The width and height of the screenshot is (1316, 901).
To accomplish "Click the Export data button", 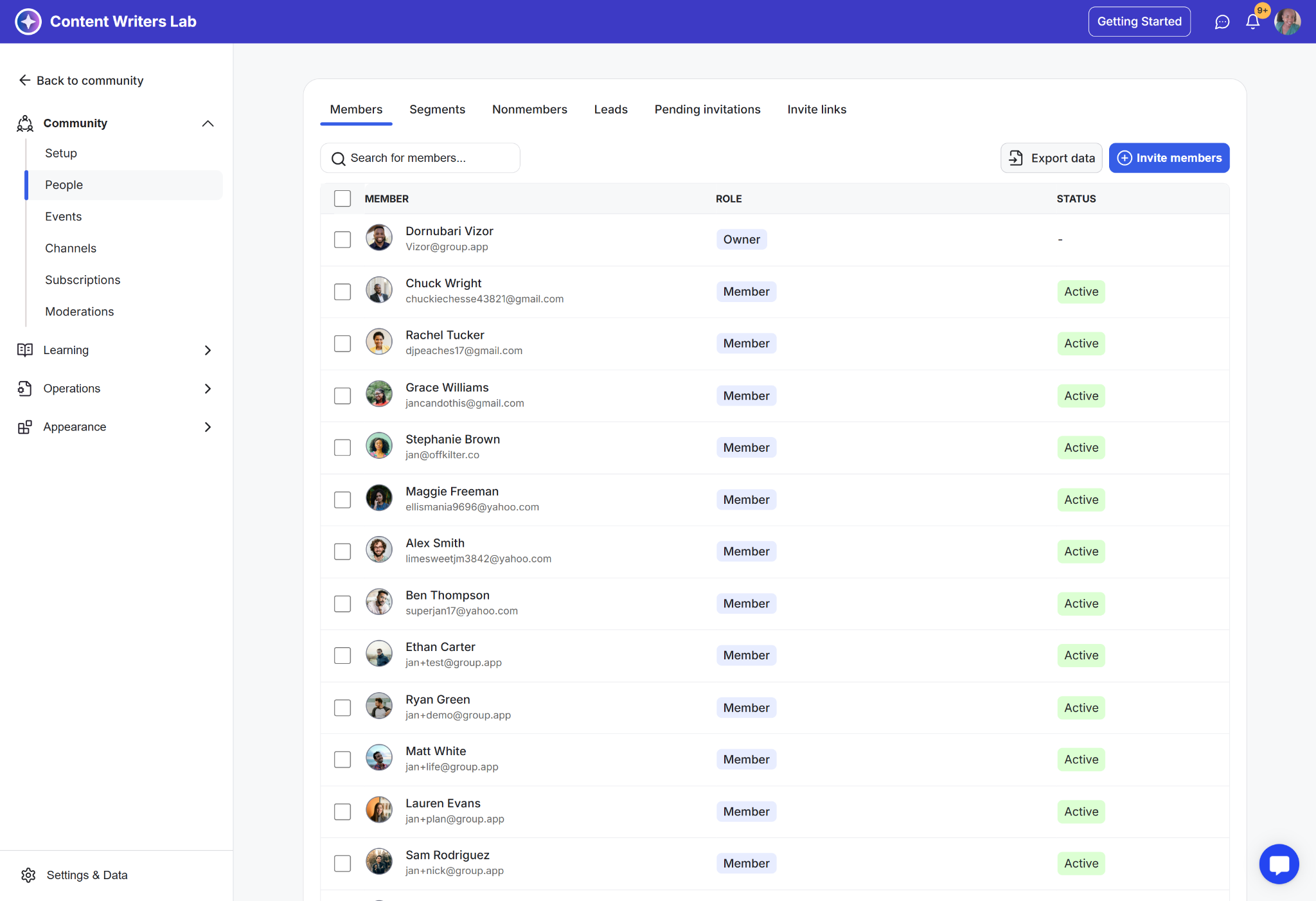I will point(1051,158).
